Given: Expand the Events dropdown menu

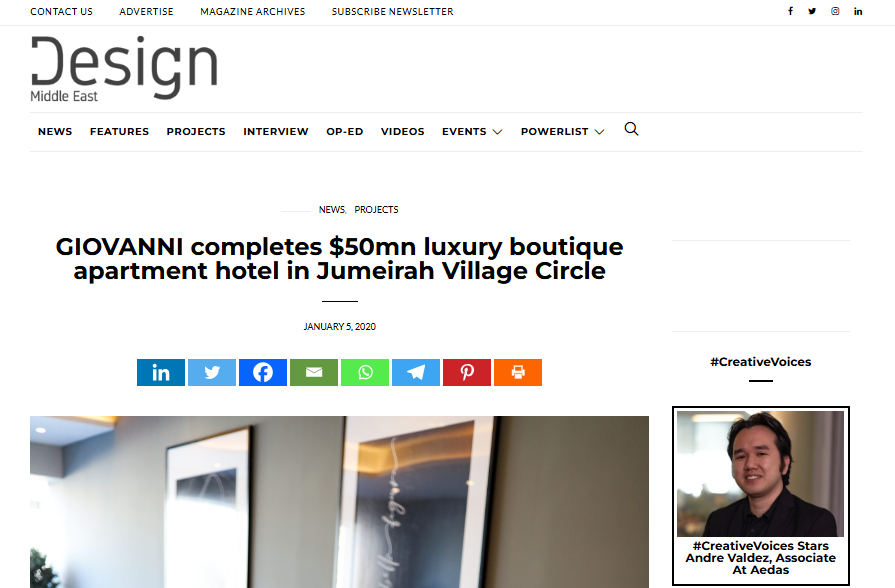Looking at the screenshot, I should 472,131.
